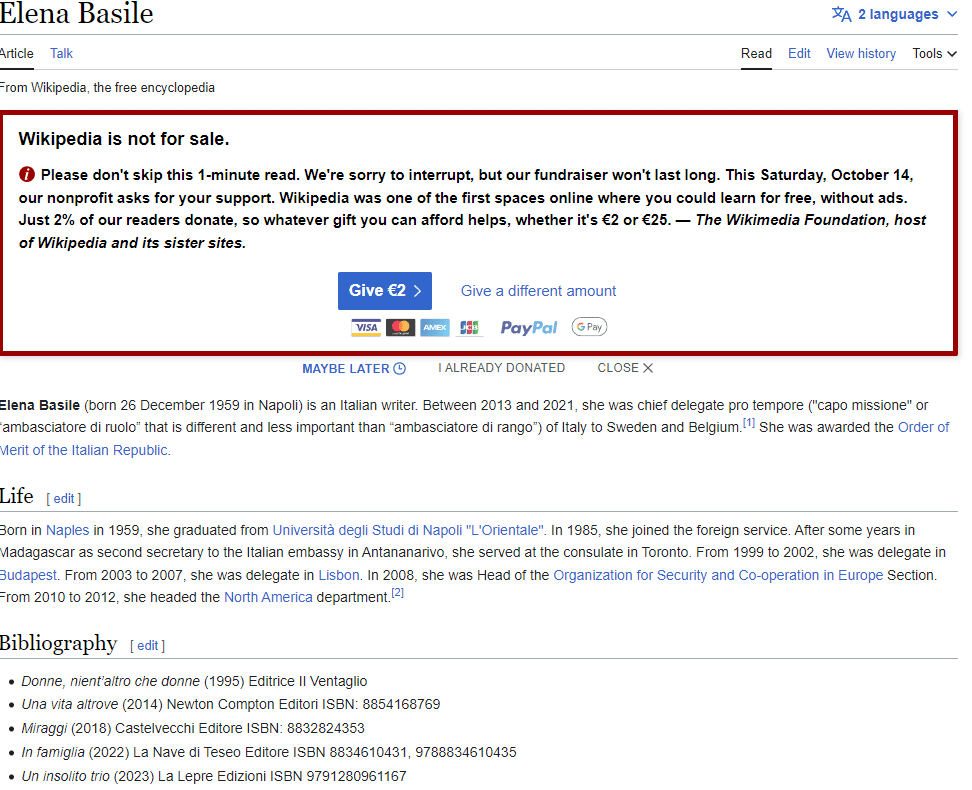Follow reference footnote 1
This screenshot has width=972, height=790.
point(749,423)
